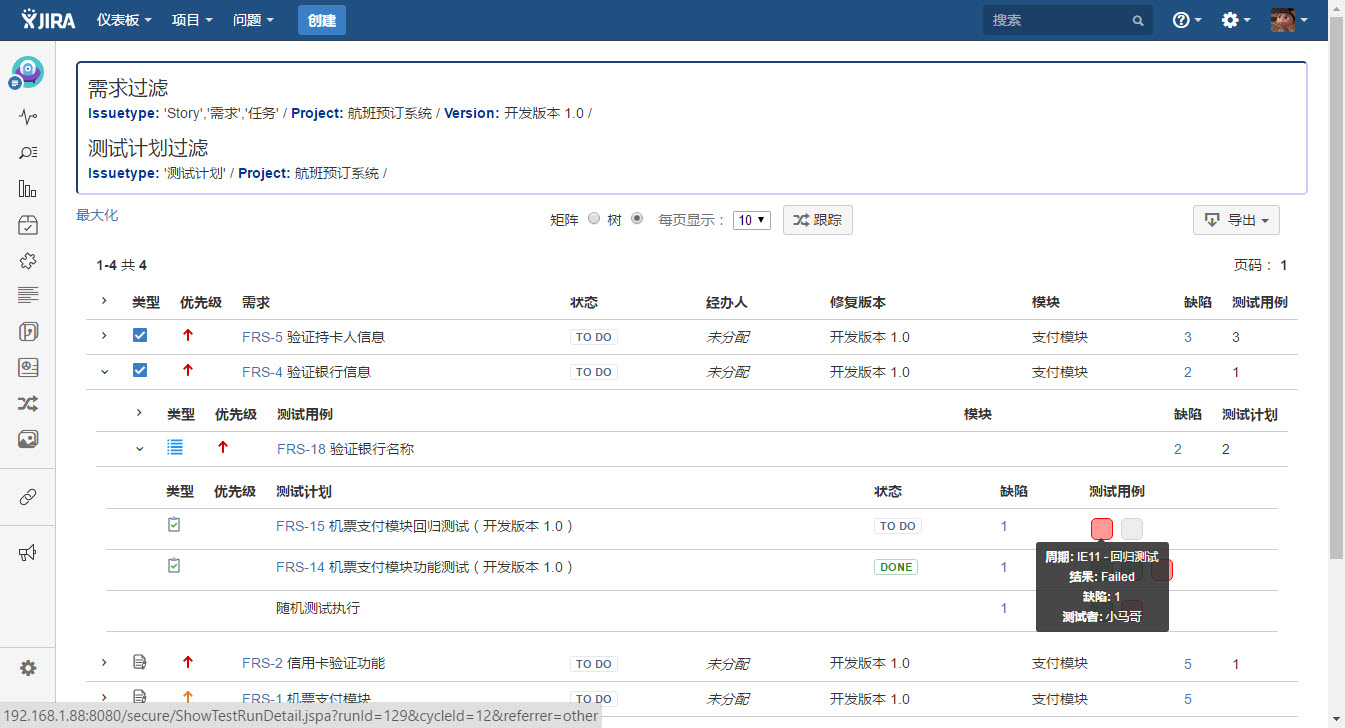Screen dimensions: 1345x728
Task: Open issue FRS-2 link
Action: pyautogui.click(x=262, y=663)
